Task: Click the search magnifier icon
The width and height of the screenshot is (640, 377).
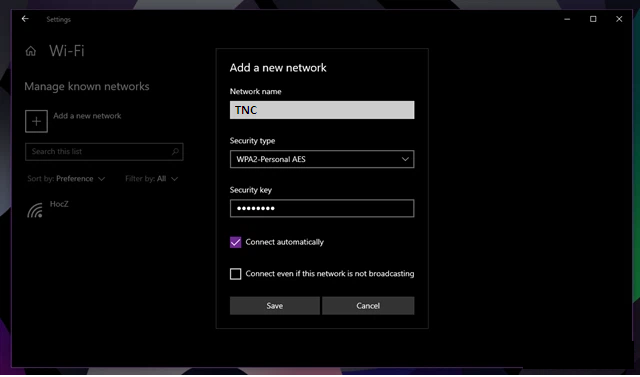Action: [x=175, y=151]
